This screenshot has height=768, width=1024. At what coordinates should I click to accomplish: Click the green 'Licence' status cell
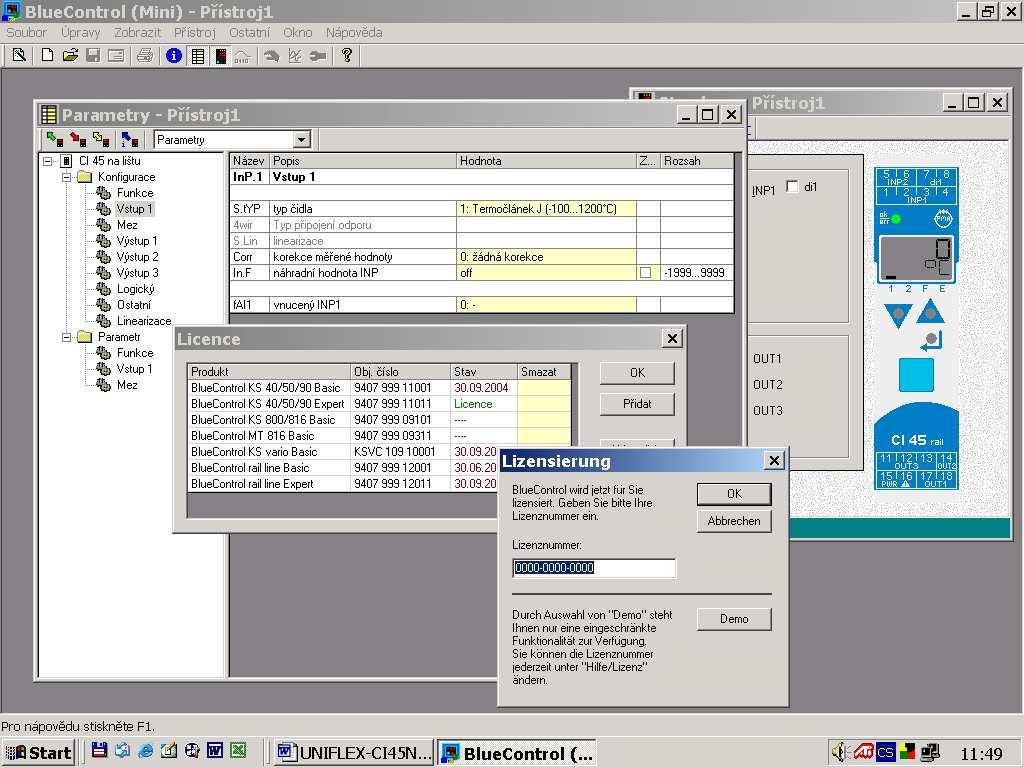(483, 404)
